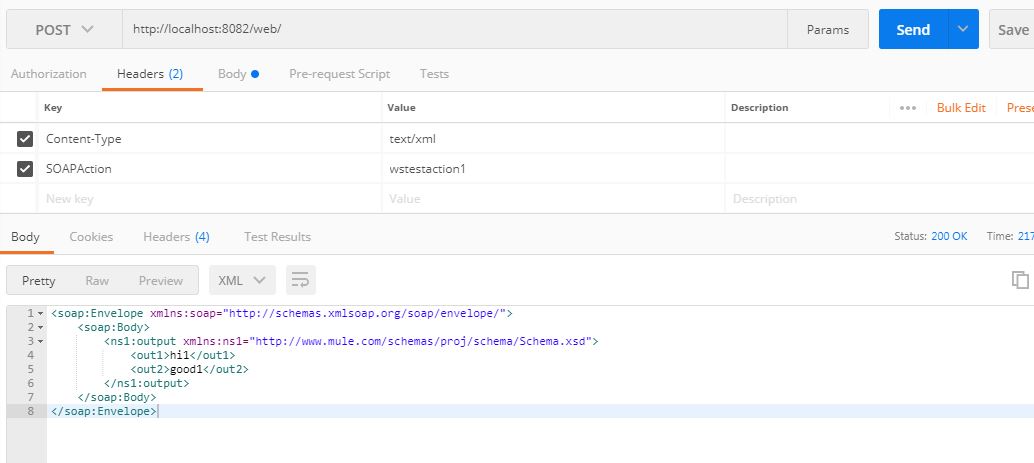Open the Pre-request Script tab
The width and height of the screenshot is (1034, 463).
tap(339, 74)
